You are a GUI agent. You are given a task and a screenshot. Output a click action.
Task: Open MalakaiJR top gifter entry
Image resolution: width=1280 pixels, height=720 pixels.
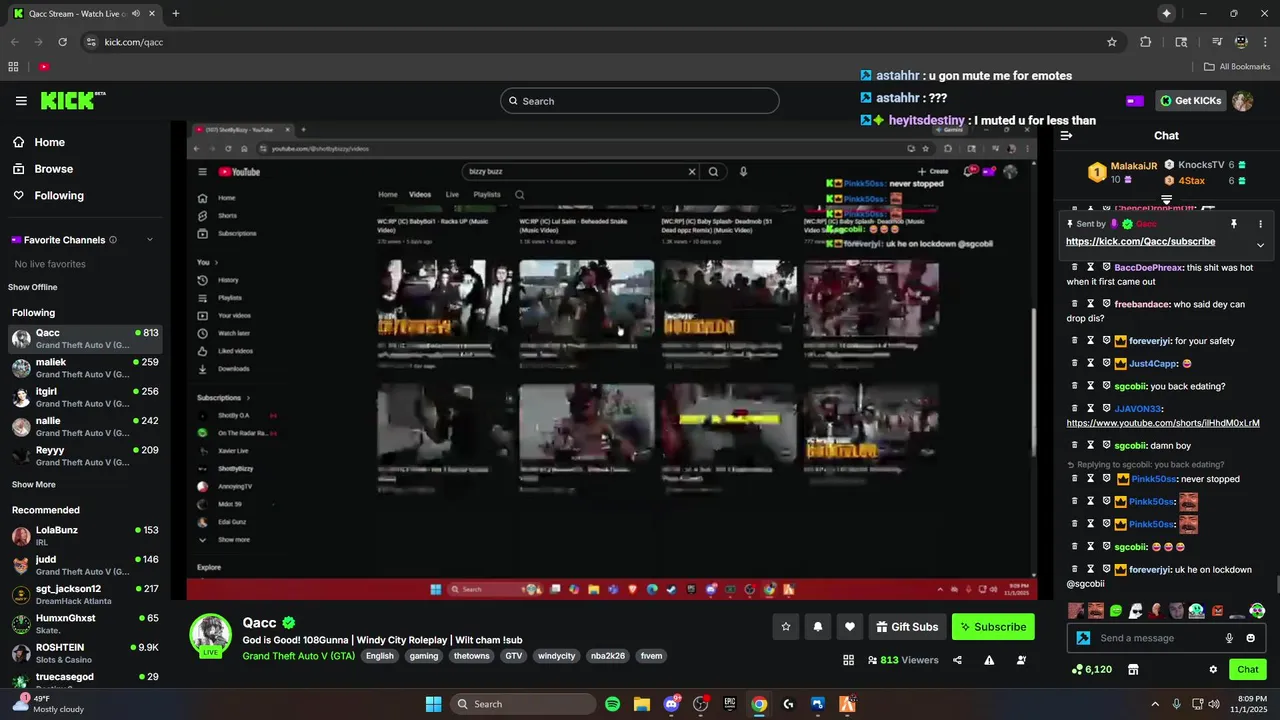click(x=1123, y=172)
